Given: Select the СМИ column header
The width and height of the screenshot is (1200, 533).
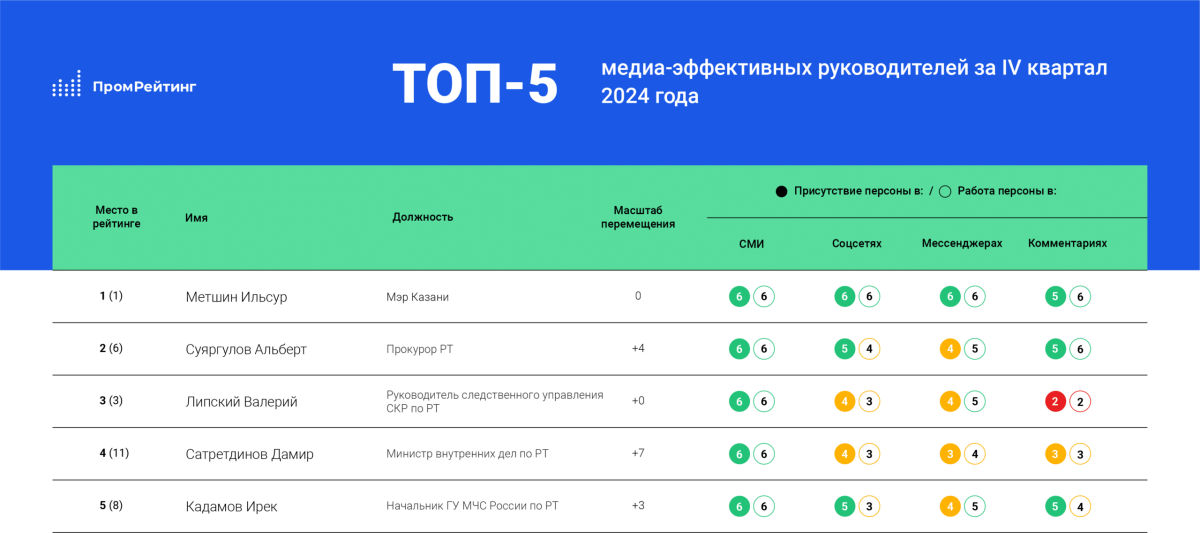Looking at the screenshot, I should click(x=751, y=243).
